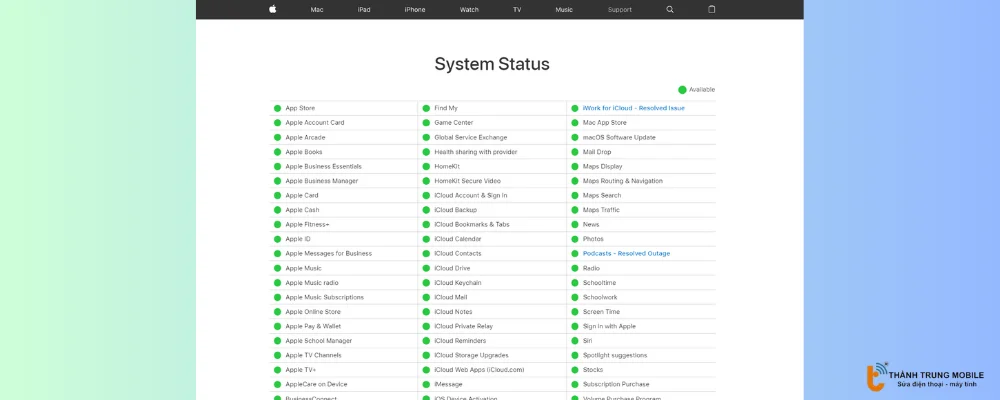Click status dot beside Apple TV+
This screenshot has width=1000, height=400.
pyautogui.click(x=277, y=369)
